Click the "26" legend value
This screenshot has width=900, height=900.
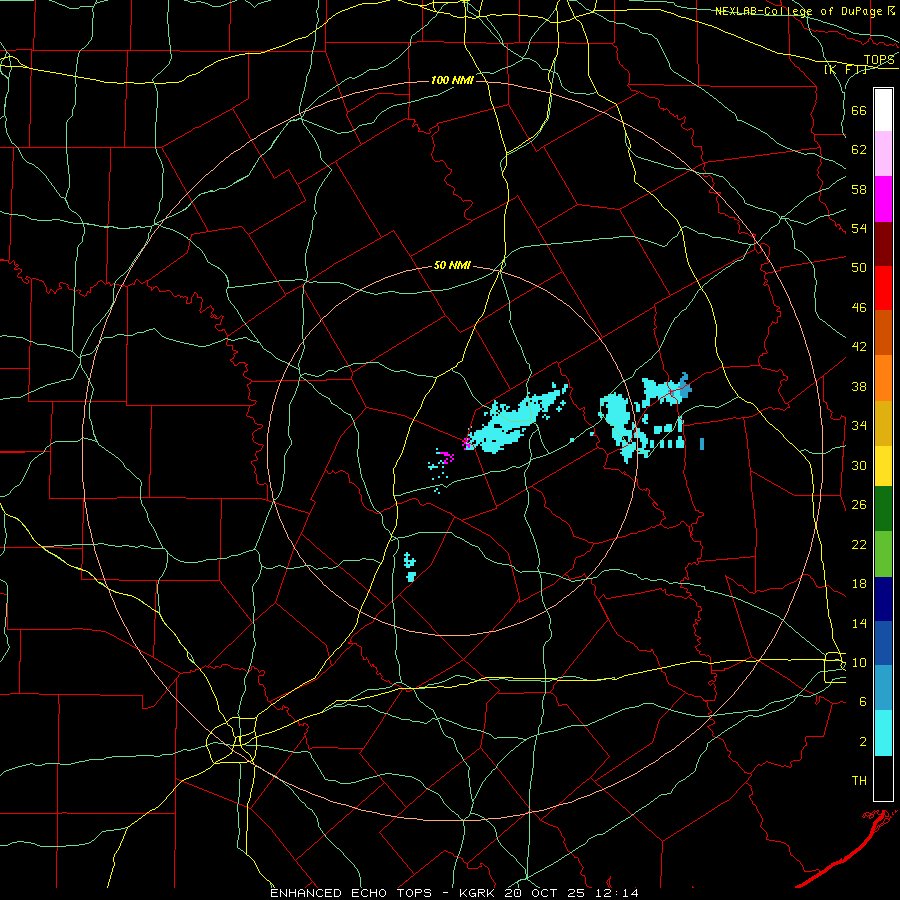tap(859, 505)
